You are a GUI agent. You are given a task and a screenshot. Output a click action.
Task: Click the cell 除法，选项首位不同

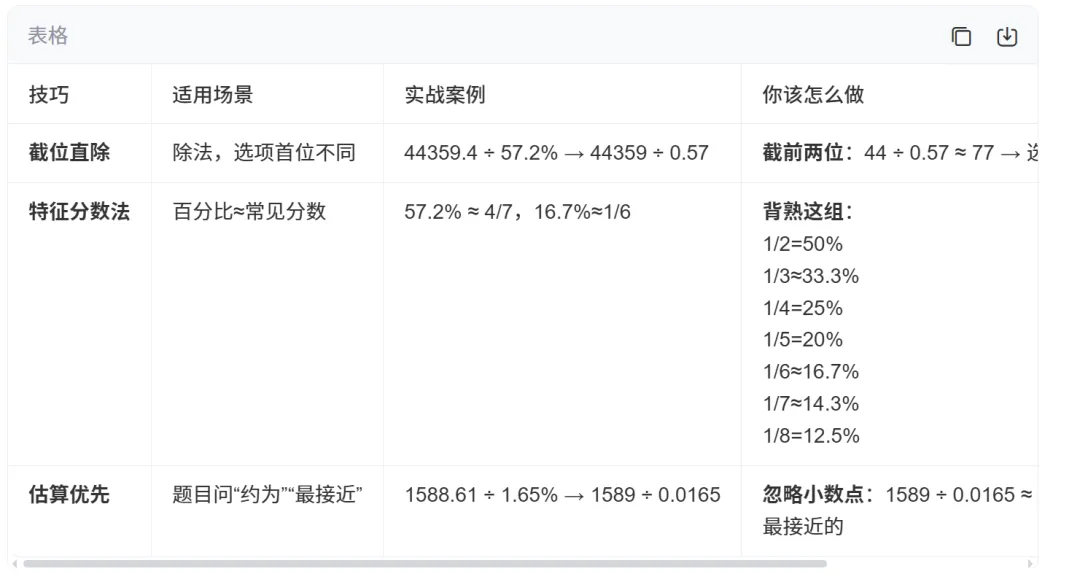coord(264,152)
